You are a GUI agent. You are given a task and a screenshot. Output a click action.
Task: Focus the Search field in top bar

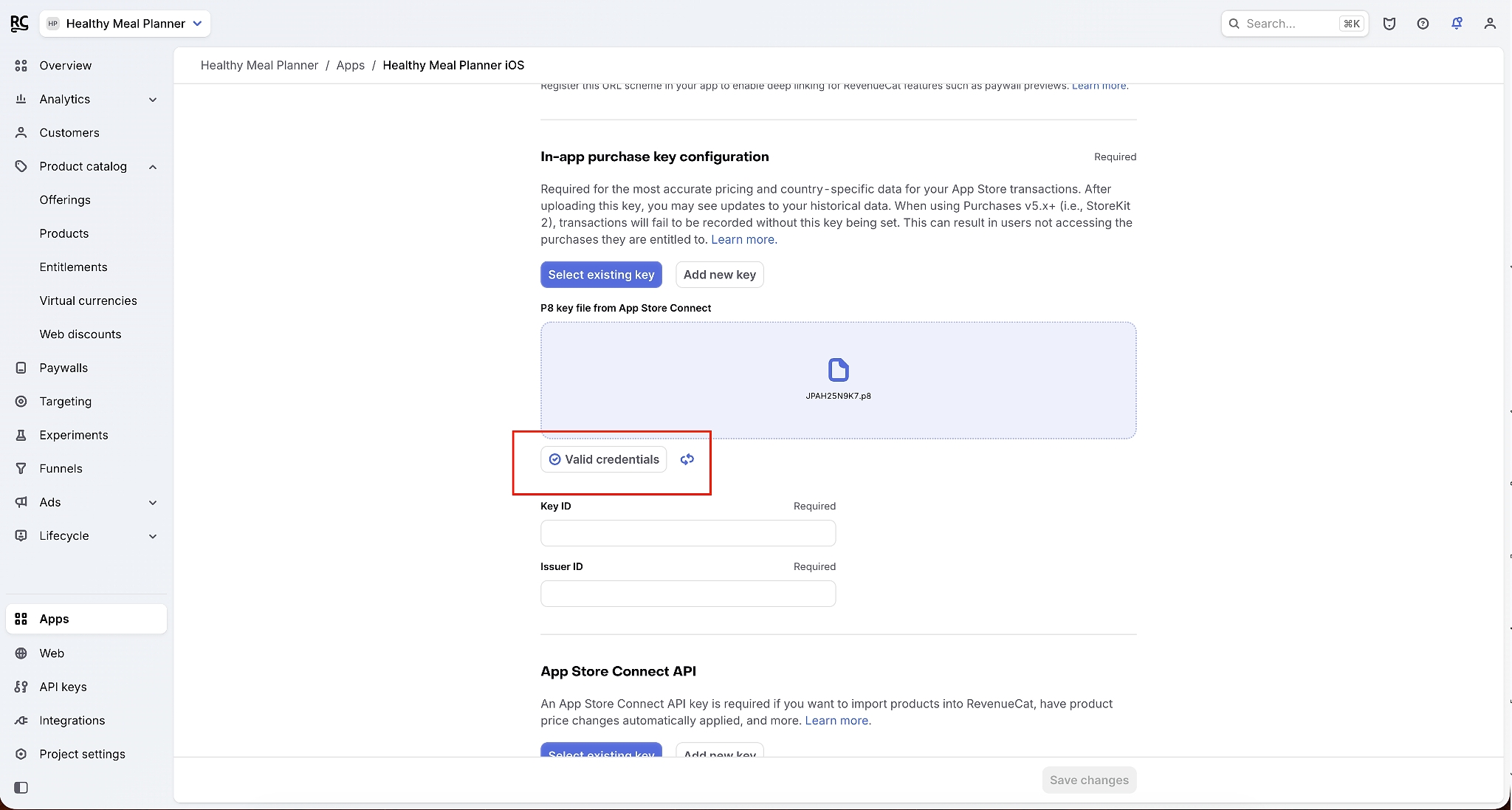(1295, 24)
